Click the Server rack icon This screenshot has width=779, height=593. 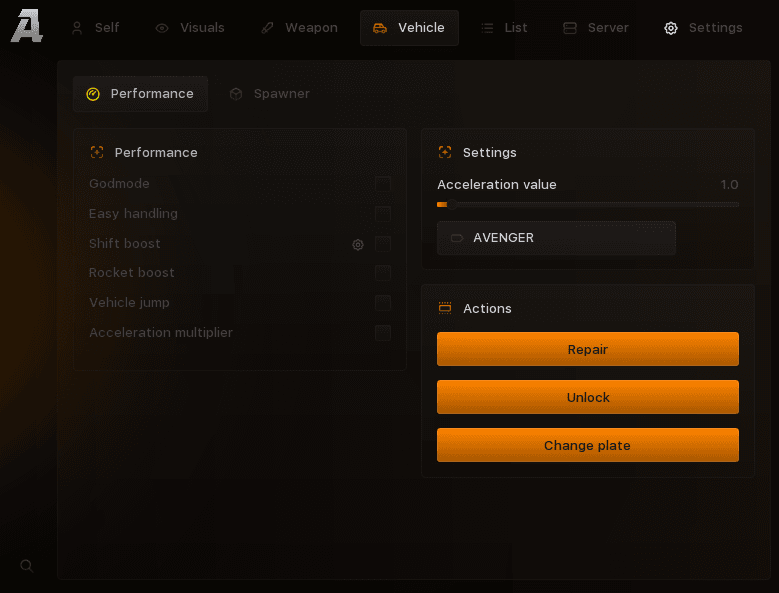click(570, 28)
